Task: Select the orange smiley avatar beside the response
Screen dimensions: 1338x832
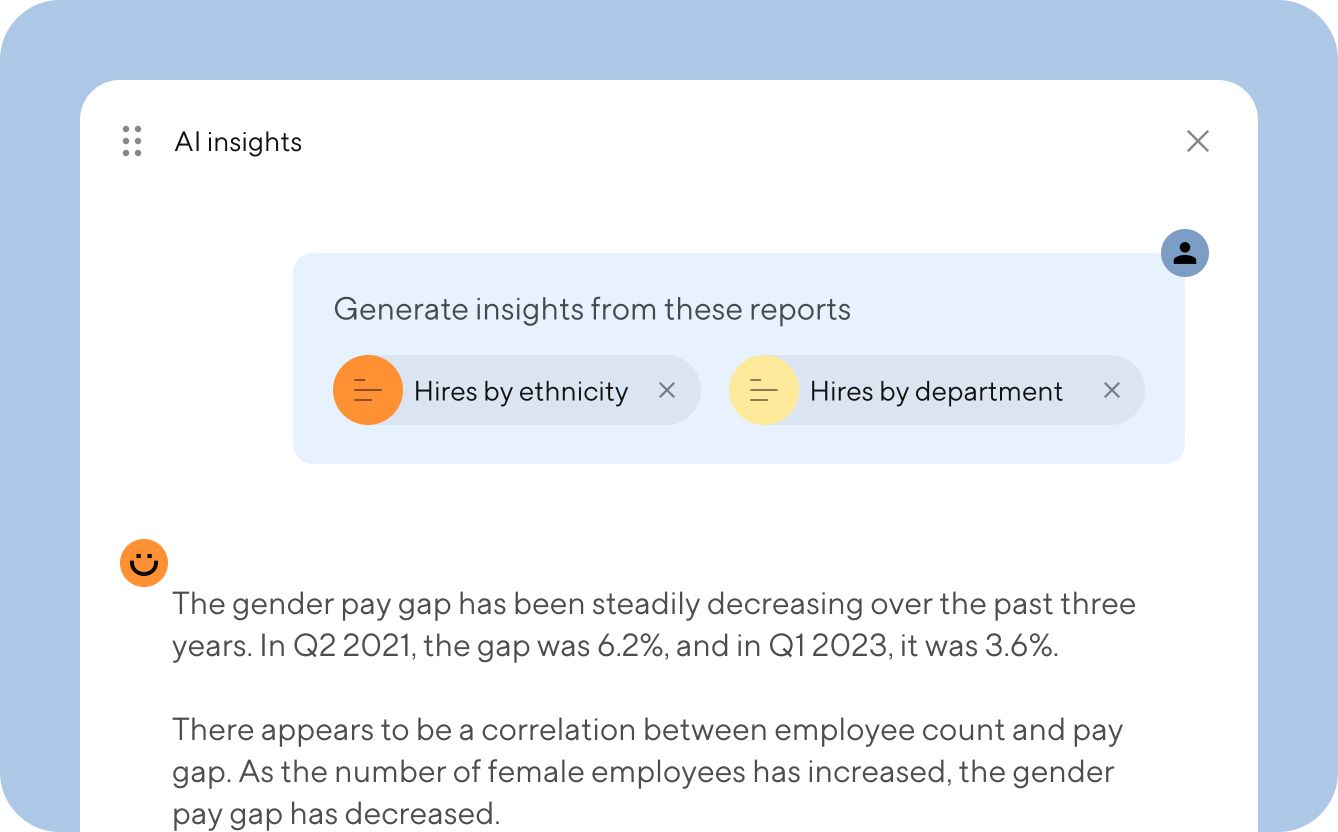Action: point(143,563)
